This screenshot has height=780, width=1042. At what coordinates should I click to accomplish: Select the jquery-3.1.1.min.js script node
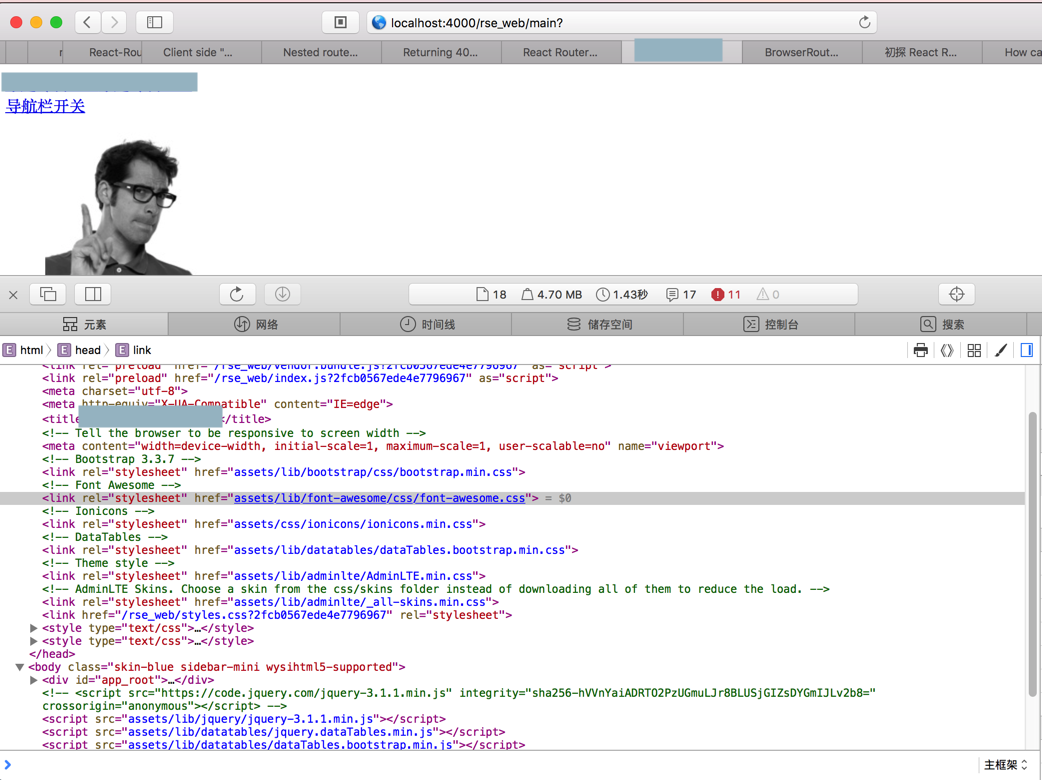tap(244, 719)
